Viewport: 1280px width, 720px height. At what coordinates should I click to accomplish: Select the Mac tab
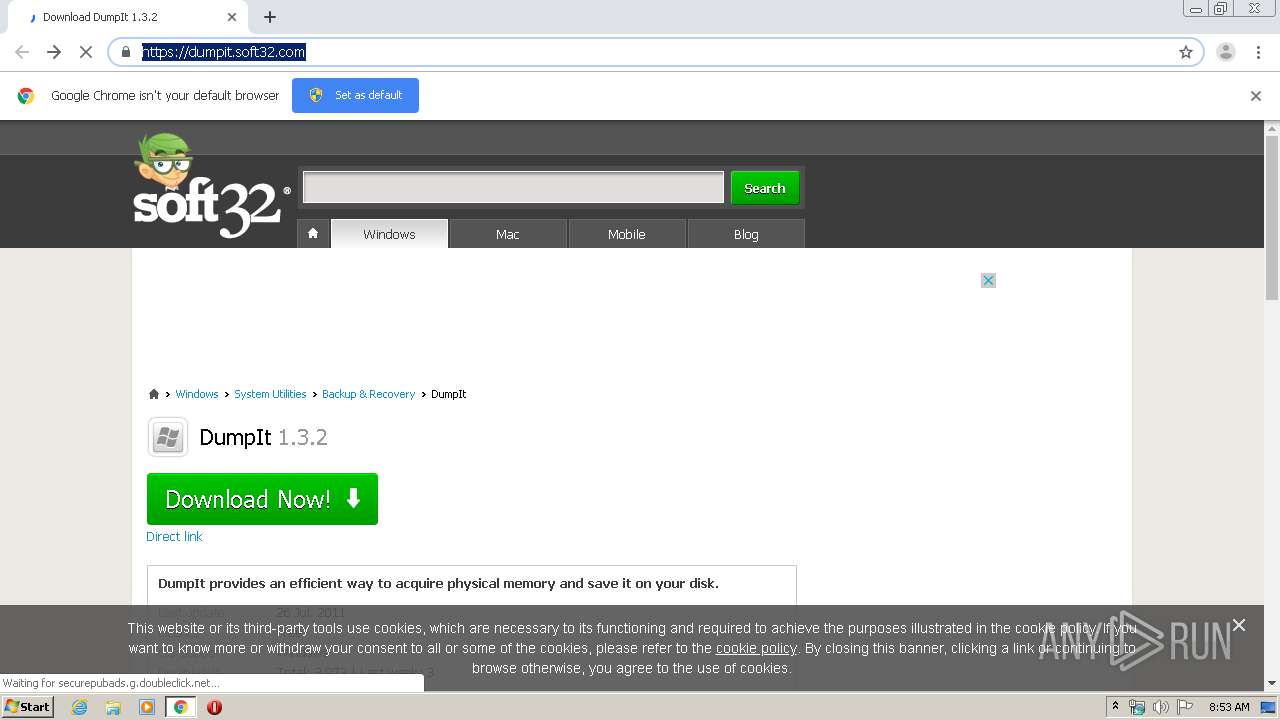pyautogui.click(x=508, y=234)
